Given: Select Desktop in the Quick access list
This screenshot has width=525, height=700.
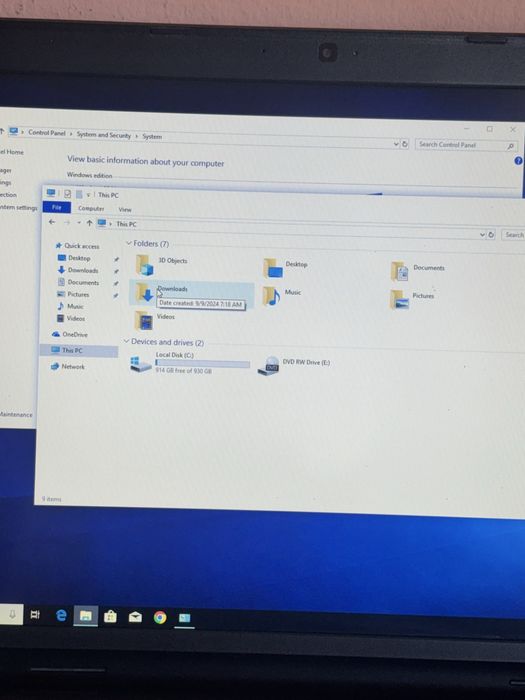Looking at the screenshot, I should pos(74,258).
